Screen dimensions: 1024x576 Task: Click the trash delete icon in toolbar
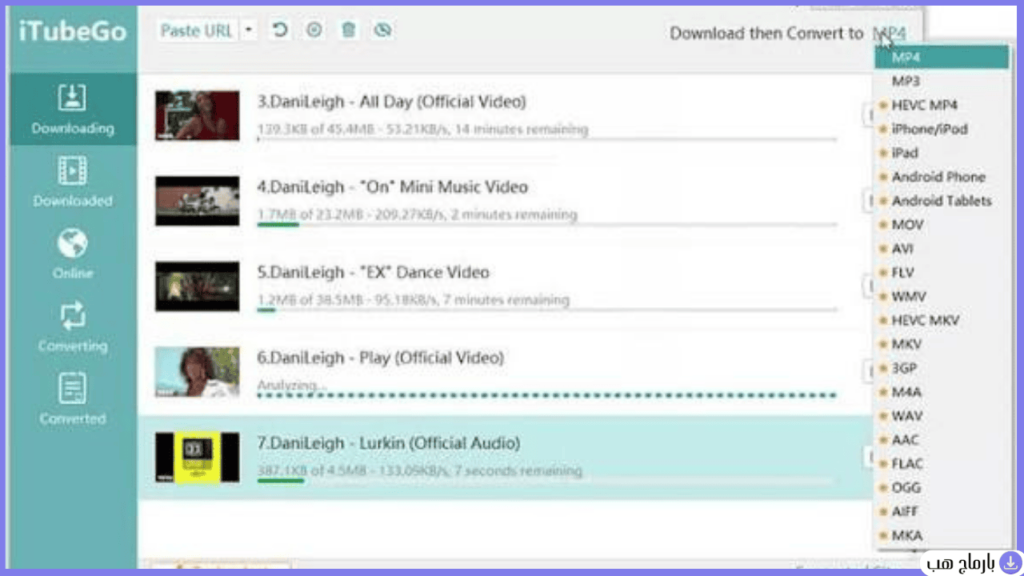(349, 30)
